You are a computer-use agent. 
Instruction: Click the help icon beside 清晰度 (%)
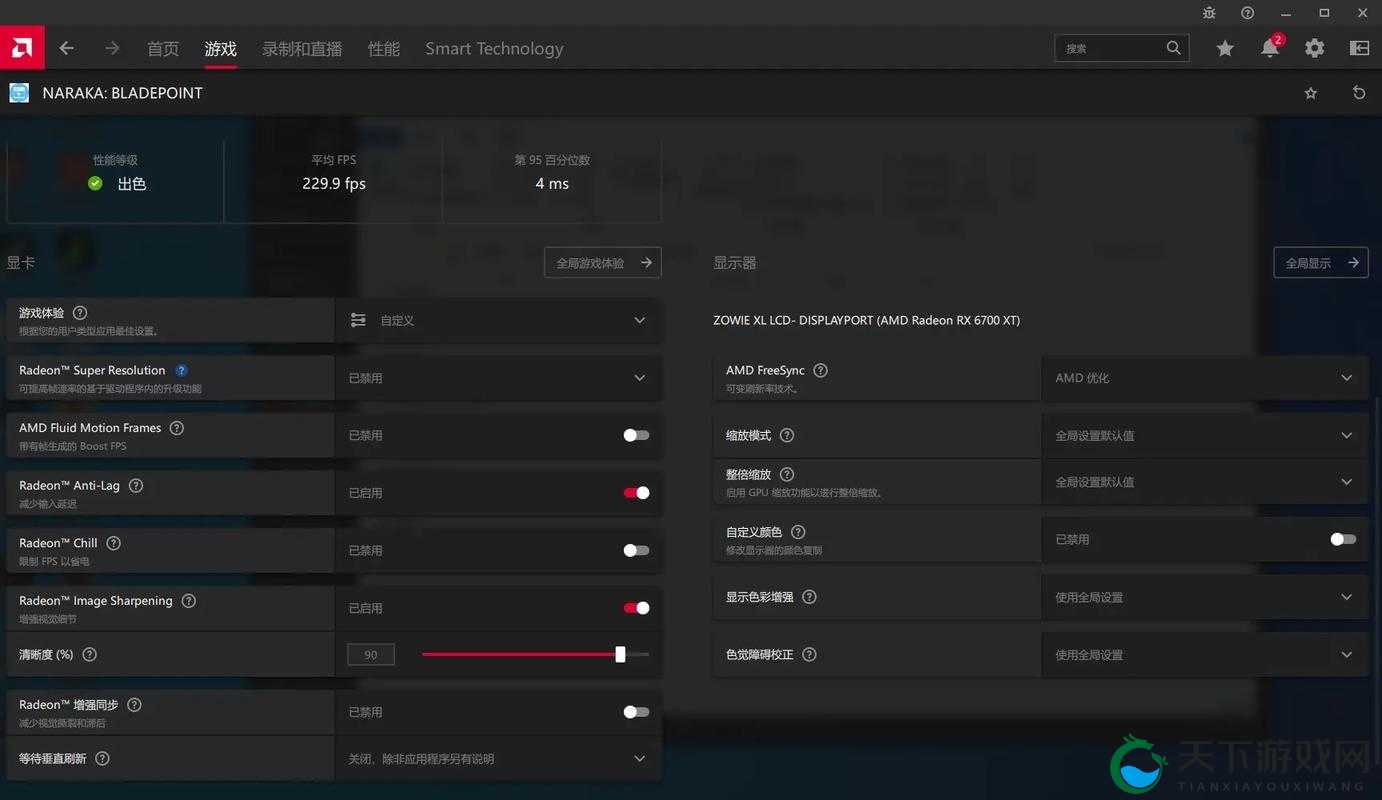click(x=90, y=655)
